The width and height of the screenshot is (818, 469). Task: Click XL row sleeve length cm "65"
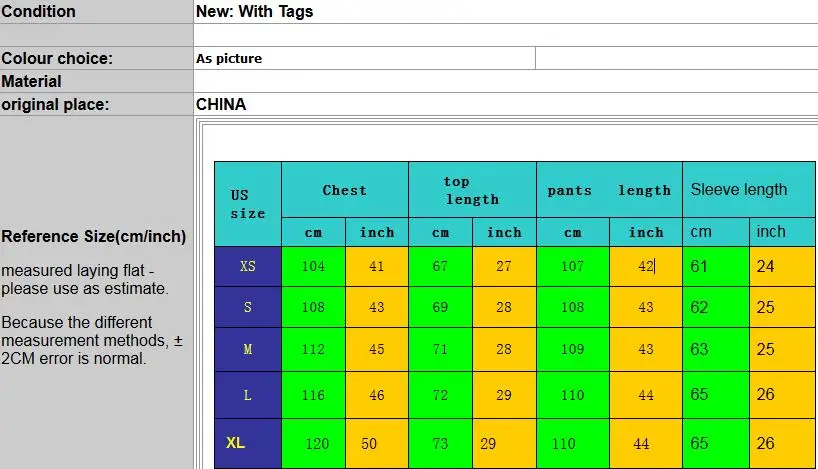point(716,443)
